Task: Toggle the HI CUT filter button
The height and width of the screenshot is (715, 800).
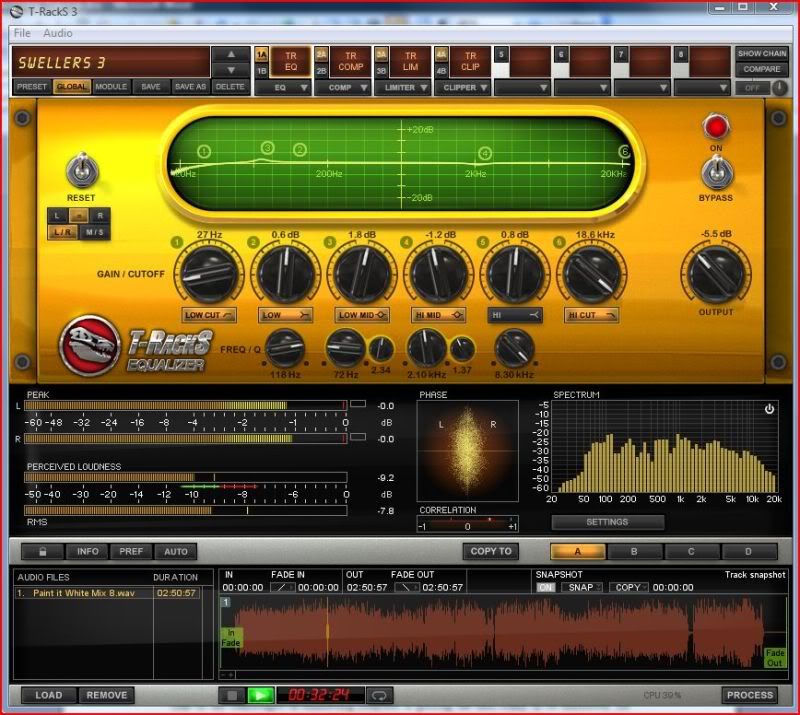Action: [x=591, y=315]
